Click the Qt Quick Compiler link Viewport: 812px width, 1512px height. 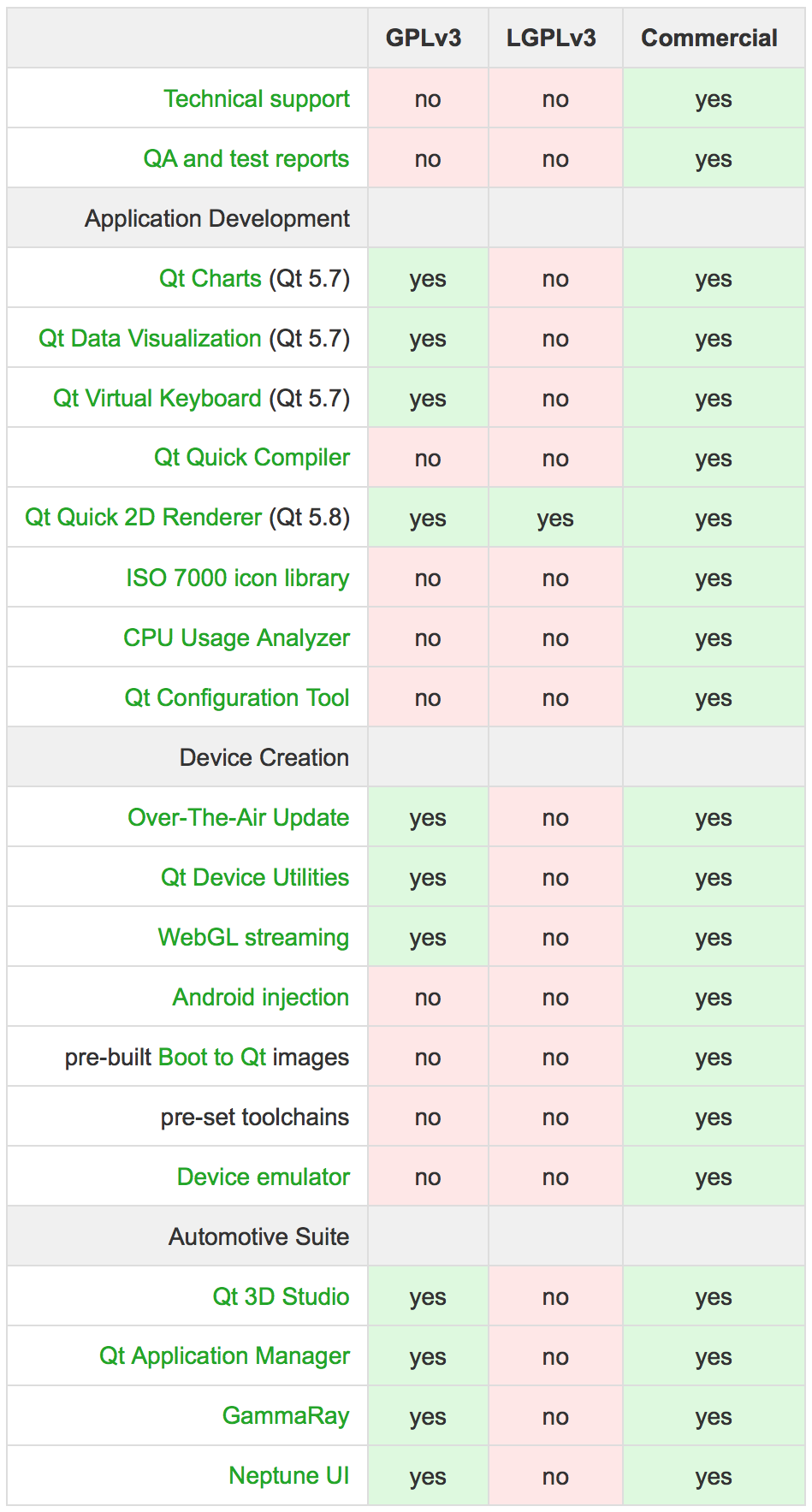[x=252, y=458]
